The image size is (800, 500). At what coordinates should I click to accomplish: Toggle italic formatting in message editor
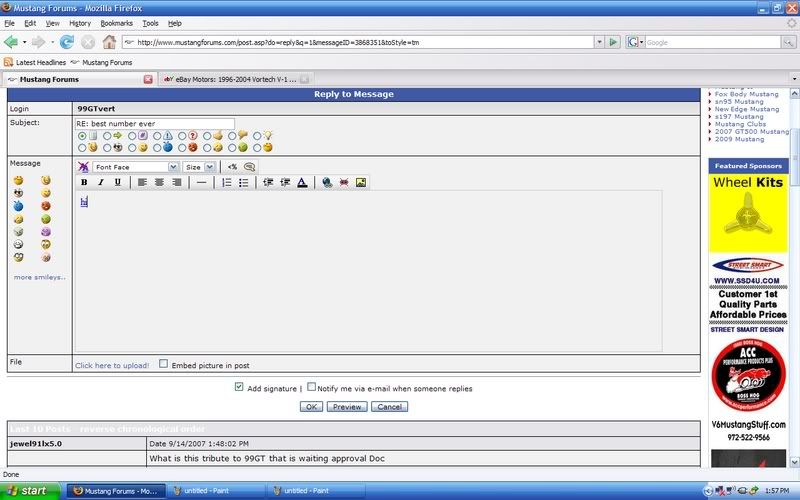tap(101, 182)
